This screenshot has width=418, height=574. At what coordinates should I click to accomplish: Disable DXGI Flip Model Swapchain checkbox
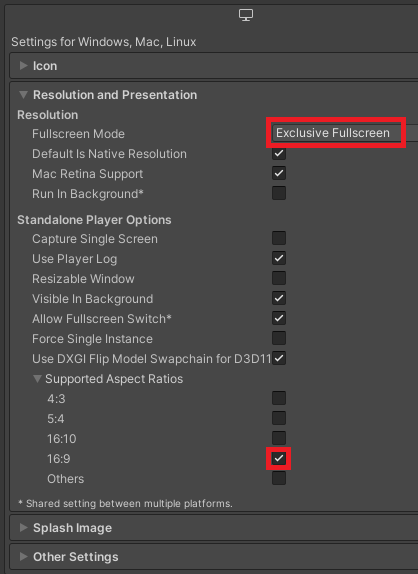[x=279, y=358]
